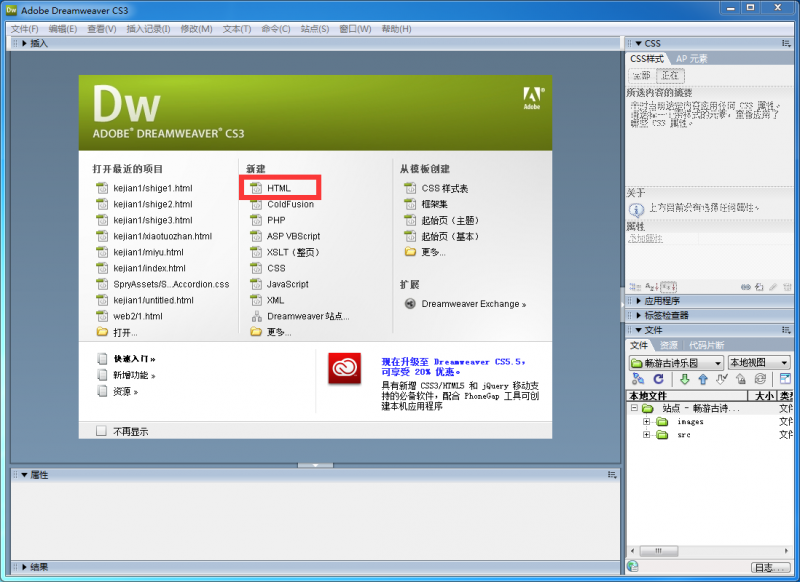Click the attach style sheet chain-link icon
The height and width of the screenshot is (582, 800).
(x=746, y=287)
